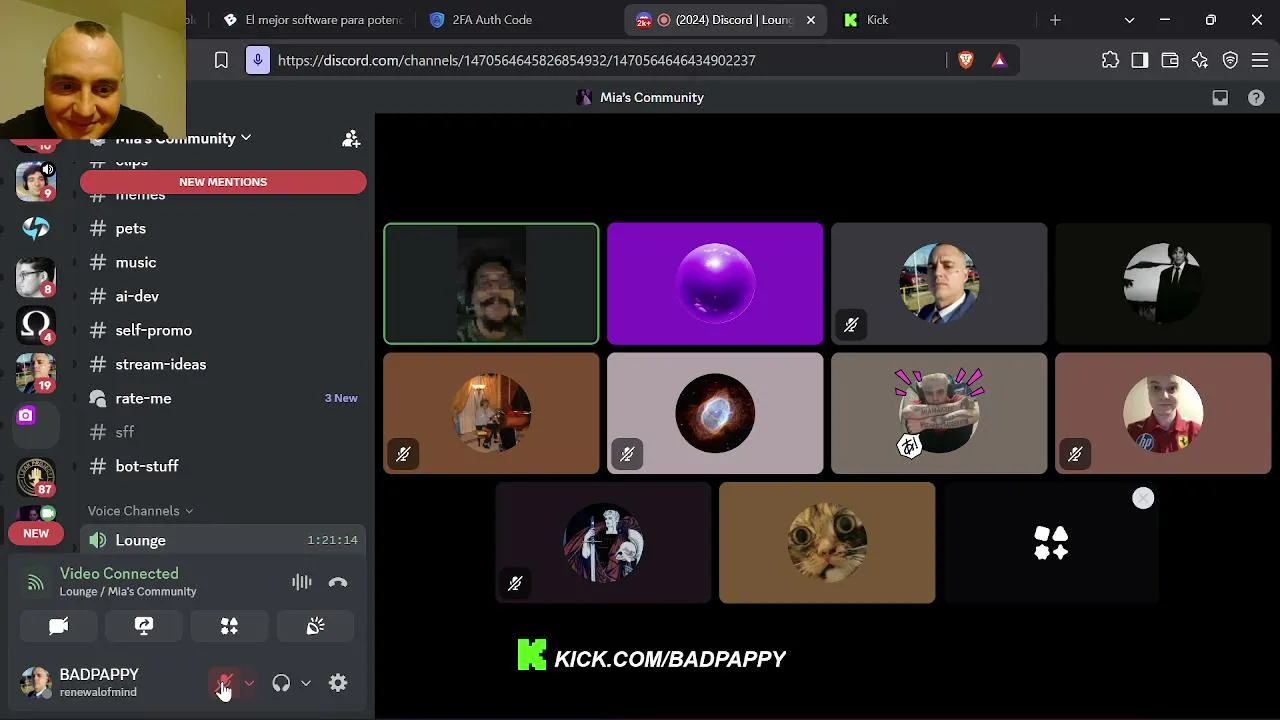Unmute the microphone in user panel
The image size is (1280, 720).
[x=226, y=683]
